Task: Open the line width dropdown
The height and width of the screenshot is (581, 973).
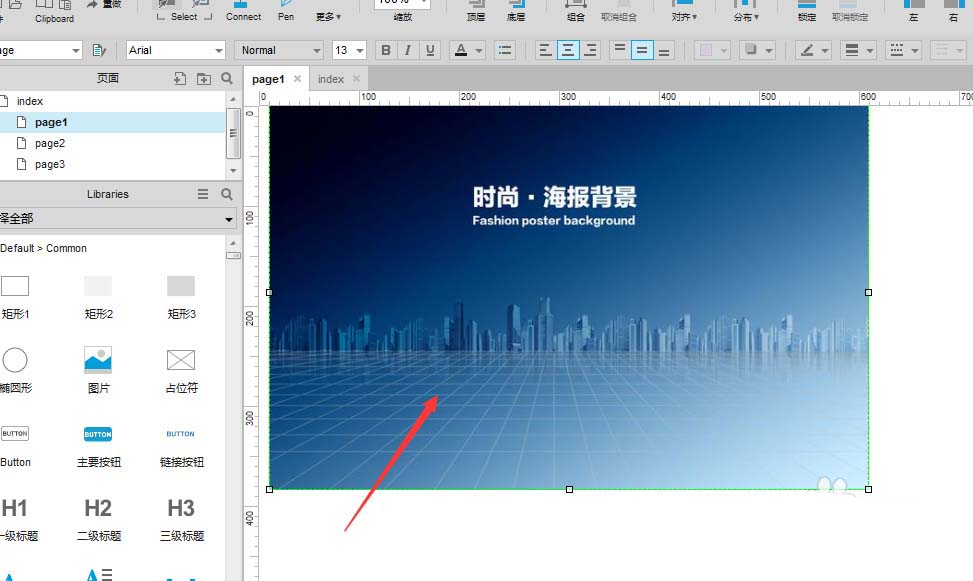Action: pyautogui.click(x=859, y=50)
